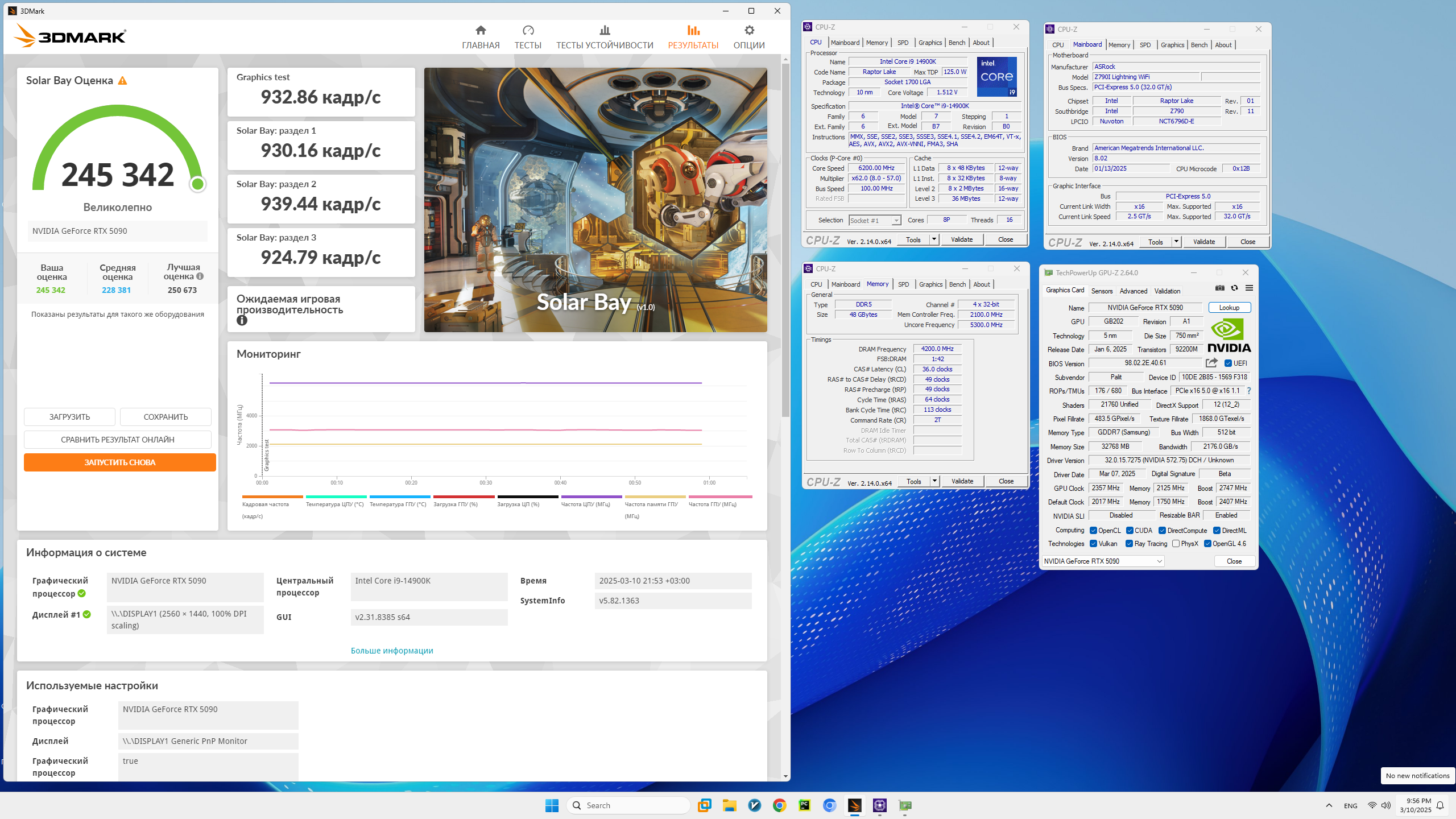Click Validate in CPU-Z Memory window
This screenshot has width=1456, height=819.
962,481
